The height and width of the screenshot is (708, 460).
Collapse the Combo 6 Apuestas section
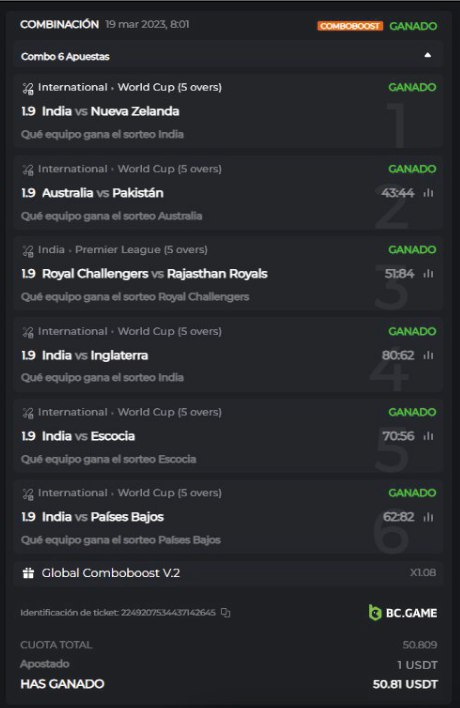pos(427,56)
